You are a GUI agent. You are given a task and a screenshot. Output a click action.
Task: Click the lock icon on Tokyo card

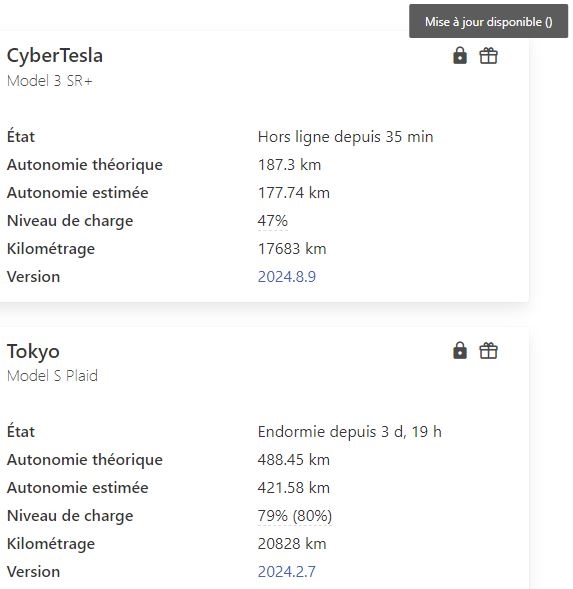click(x=460, y=350)
